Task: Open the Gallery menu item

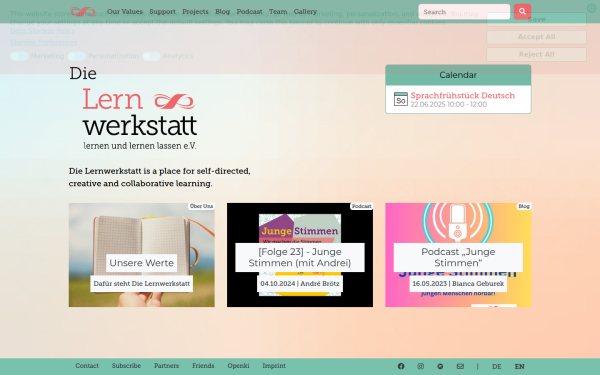Action: click(x=305, y=11)
